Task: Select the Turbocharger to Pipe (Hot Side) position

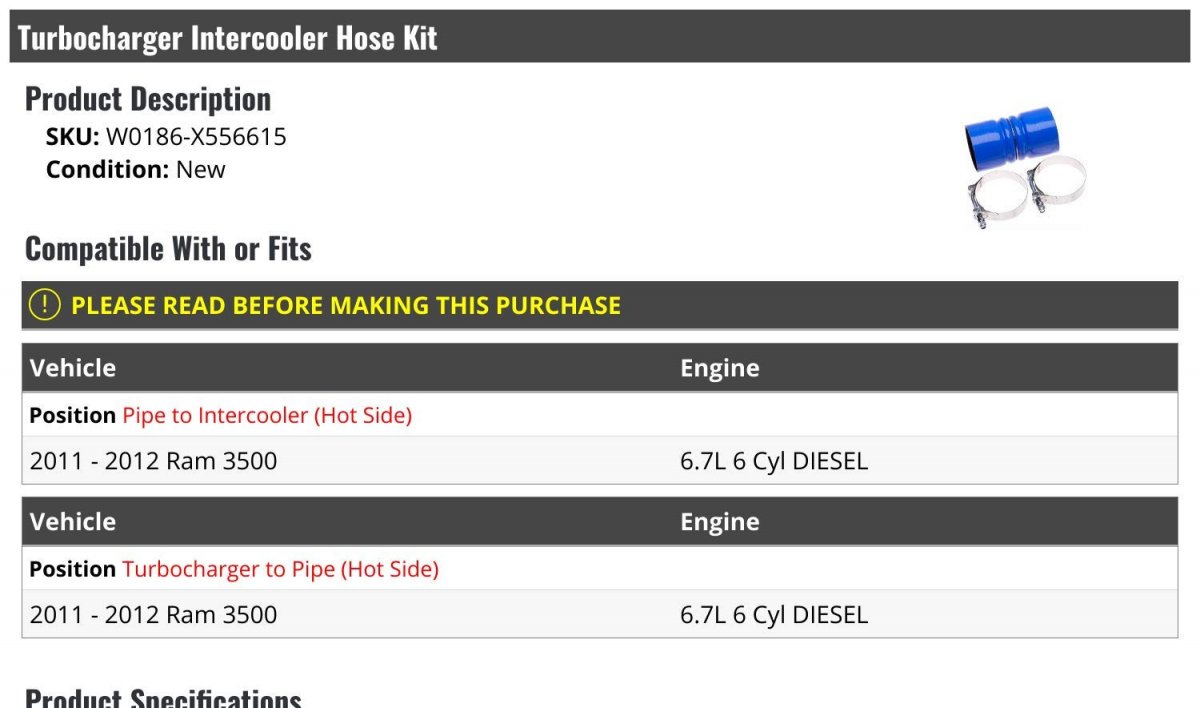Action: point(280,569)
